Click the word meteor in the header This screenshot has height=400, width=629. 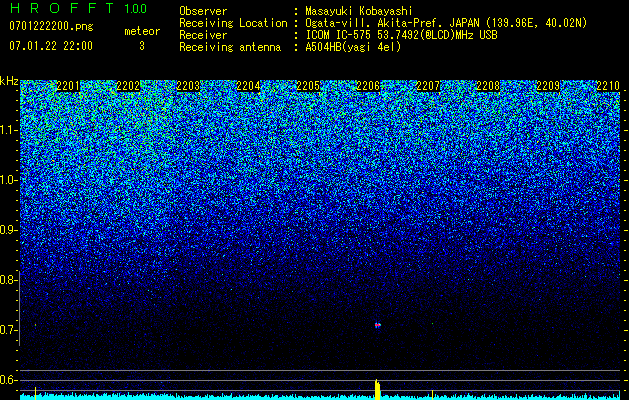(x=142, y=31)
